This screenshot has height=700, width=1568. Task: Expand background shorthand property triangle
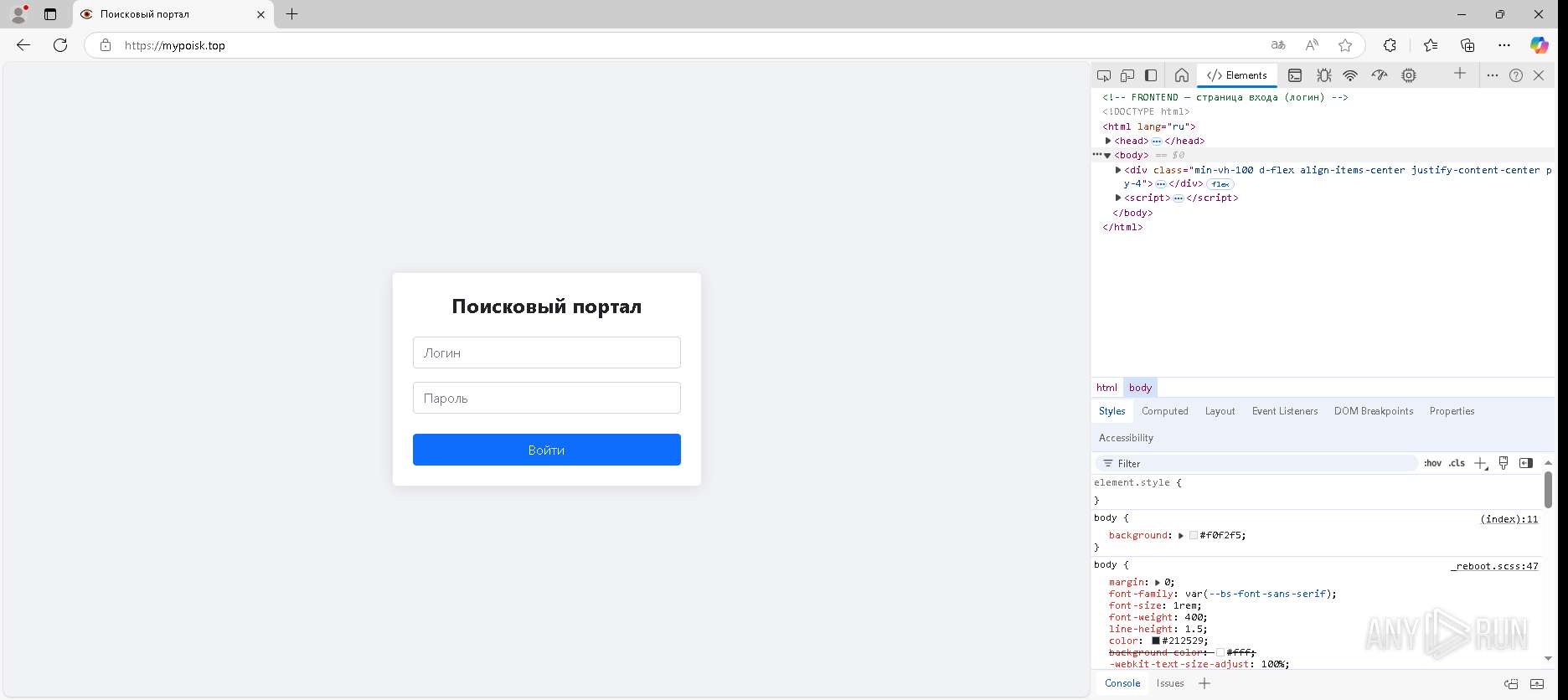1181,536
